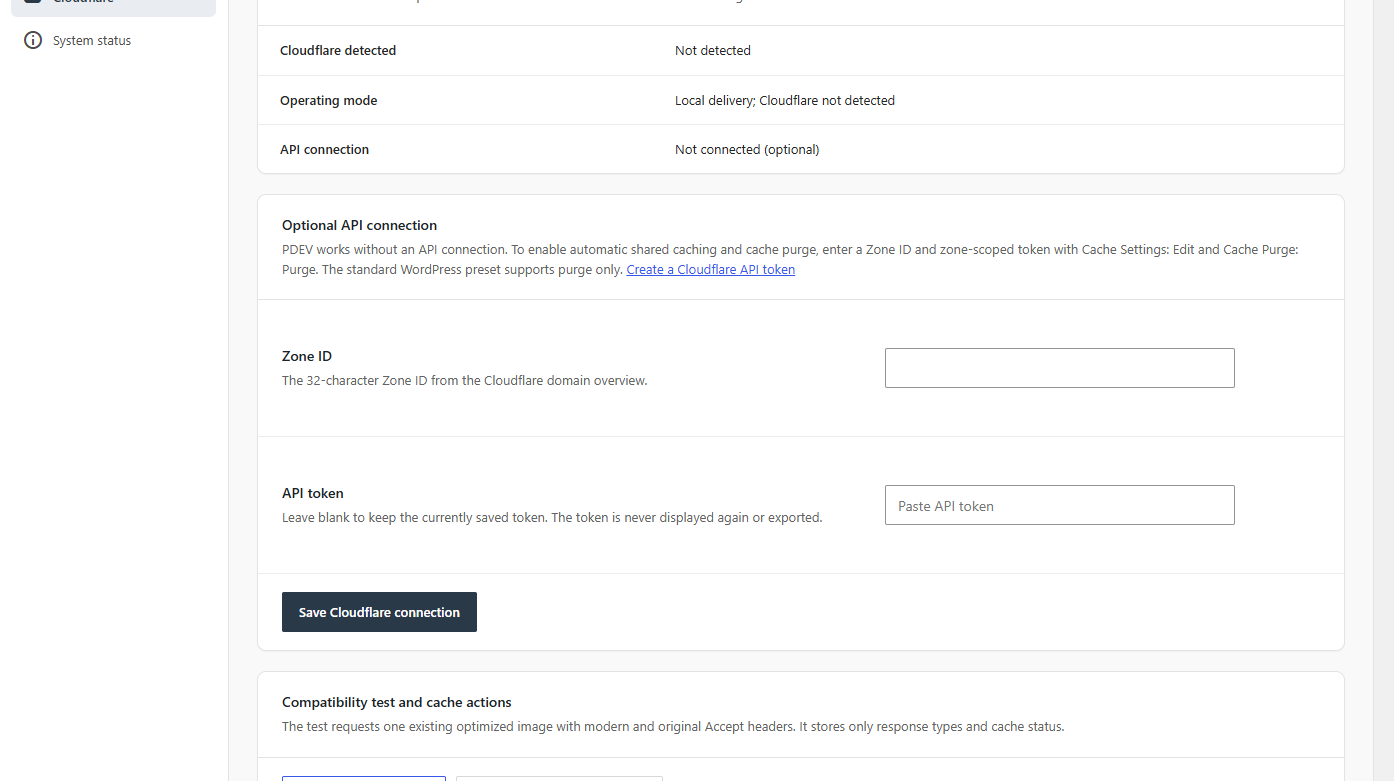Select the 'Operating mode' row label
This screenshot has width=1394, height=781.
pyautogui.click(x=329, y=101)
